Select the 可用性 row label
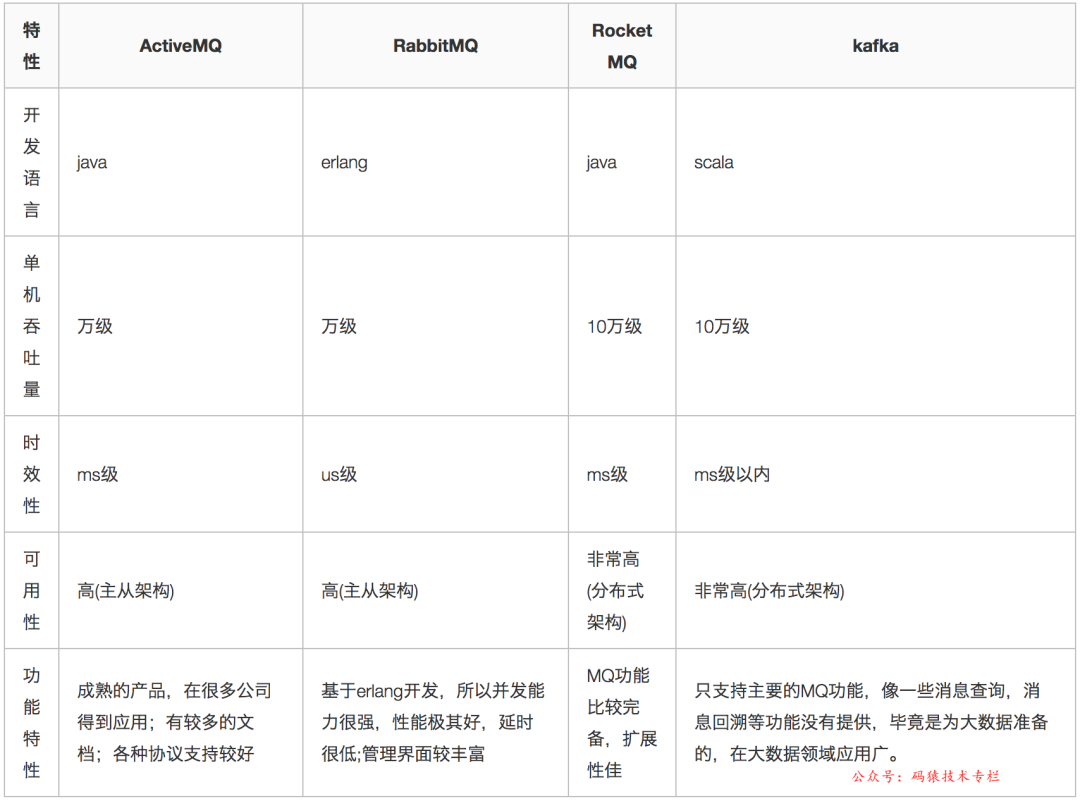Image resolution: width=1080 pixels, height=801 pixels. tap(32, 590)
